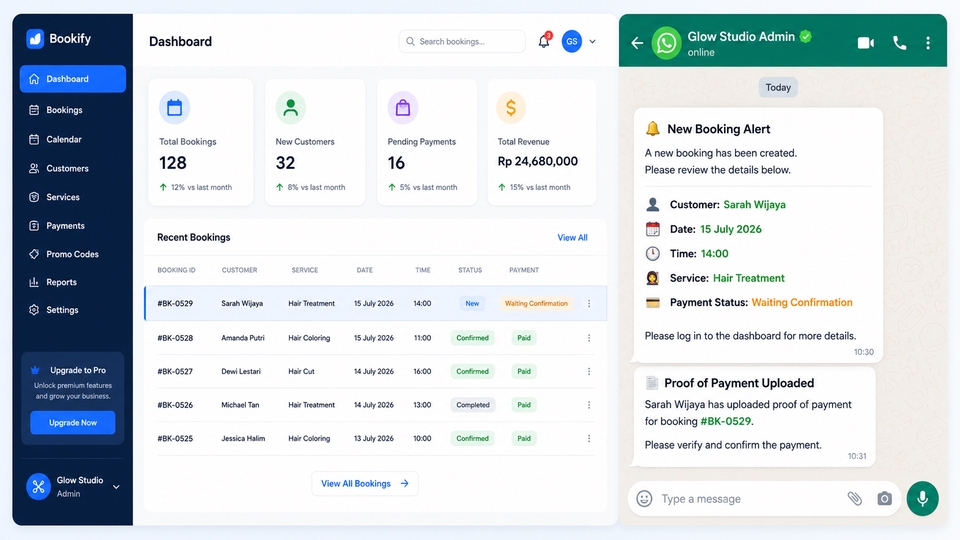Click 15 July 2026 in the chat message
This screenshot has height=540, width=960.
730,230
